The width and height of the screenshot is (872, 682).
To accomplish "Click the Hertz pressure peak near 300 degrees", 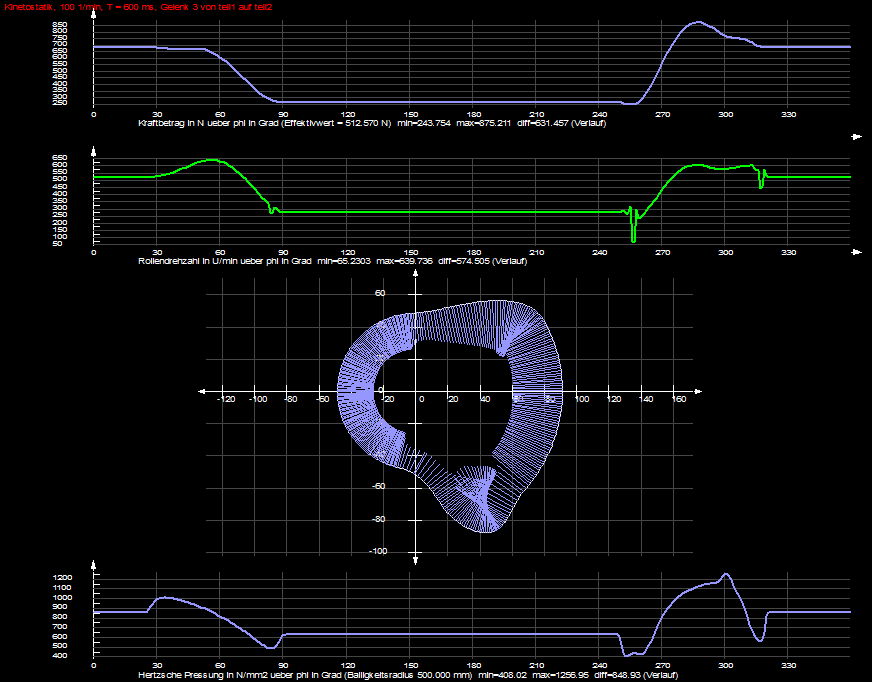I will tap(725, 575).
